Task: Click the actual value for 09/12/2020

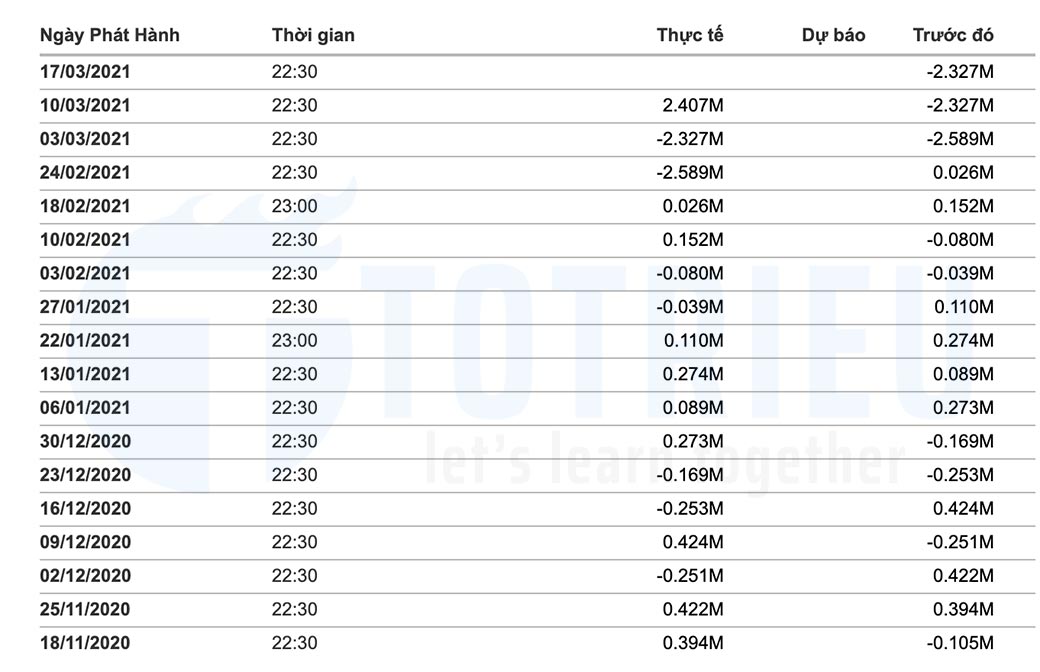Action: tap(693, 542)
